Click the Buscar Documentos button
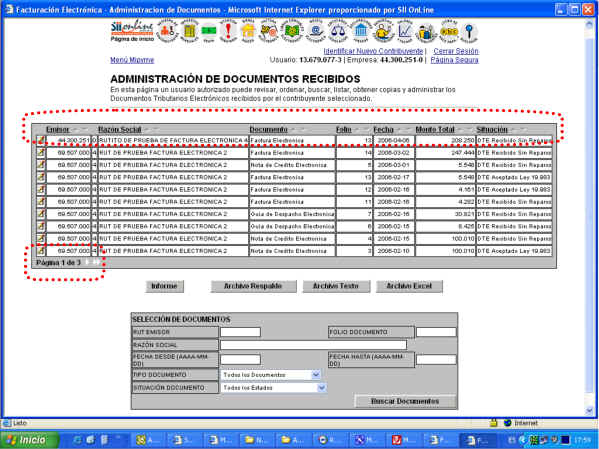Screen dimensions: 599x449 (x=405, y=401)
